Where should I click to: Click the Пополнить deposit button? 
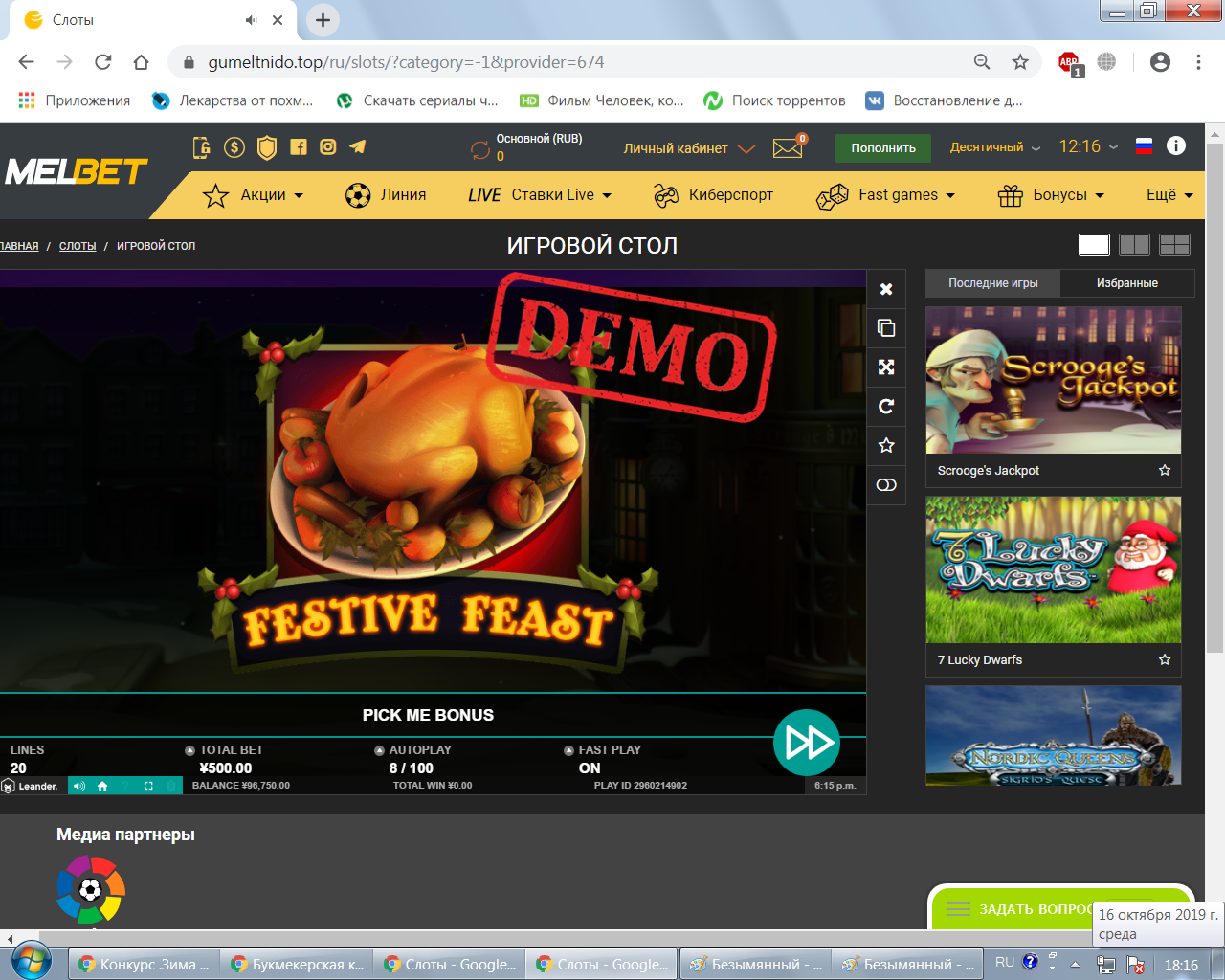[883, 148]
